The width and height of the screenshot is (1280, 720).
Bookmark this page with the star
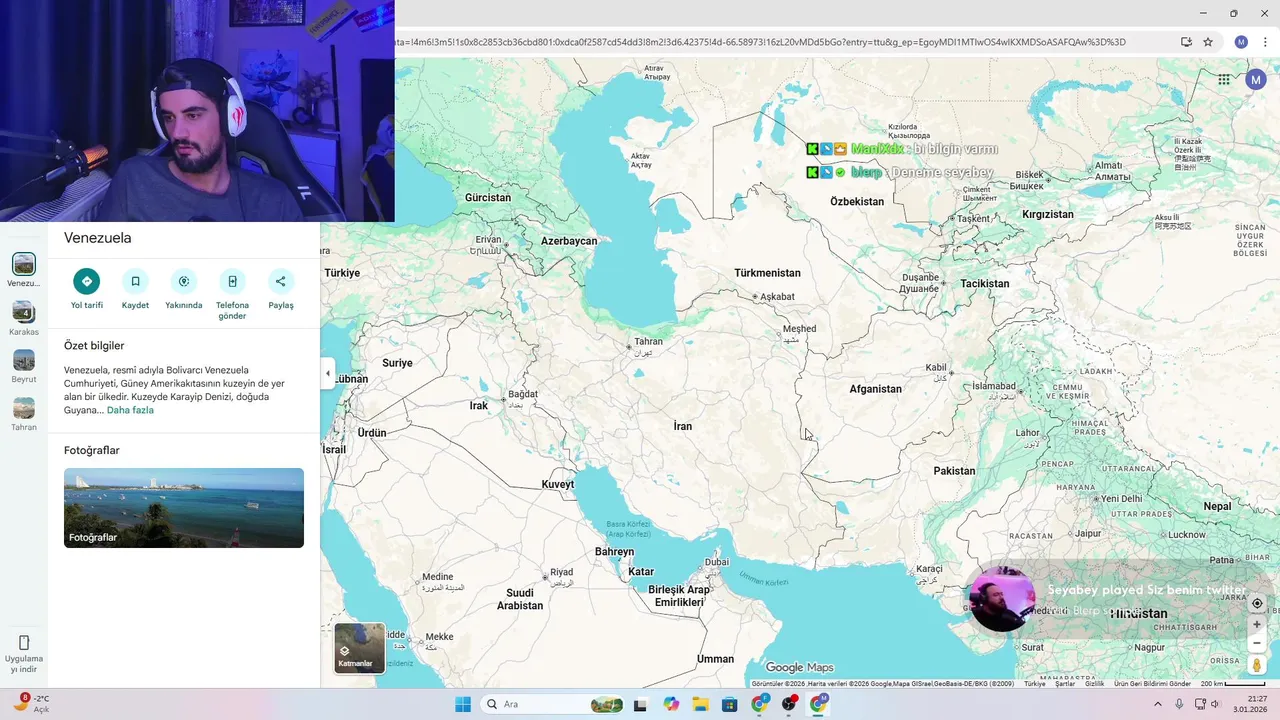(1208, 42)
